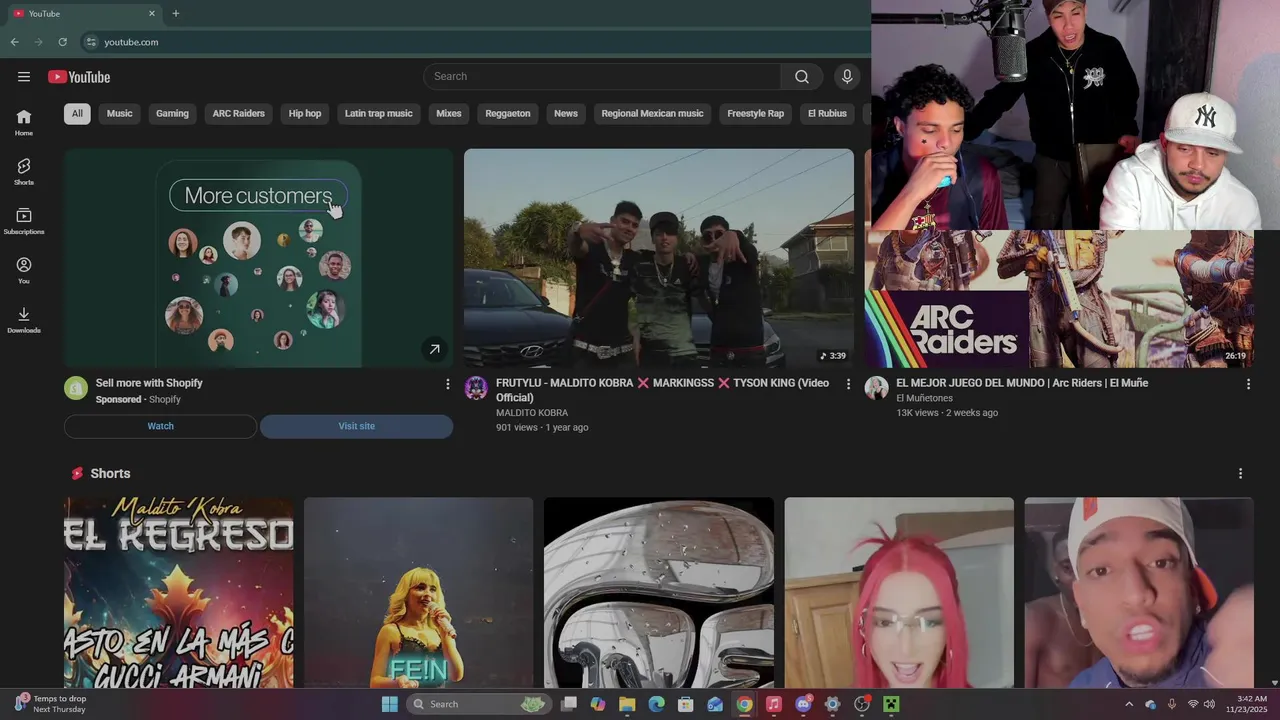
Task: Select the ARC Raiders chip
Action: coord(239,113)
